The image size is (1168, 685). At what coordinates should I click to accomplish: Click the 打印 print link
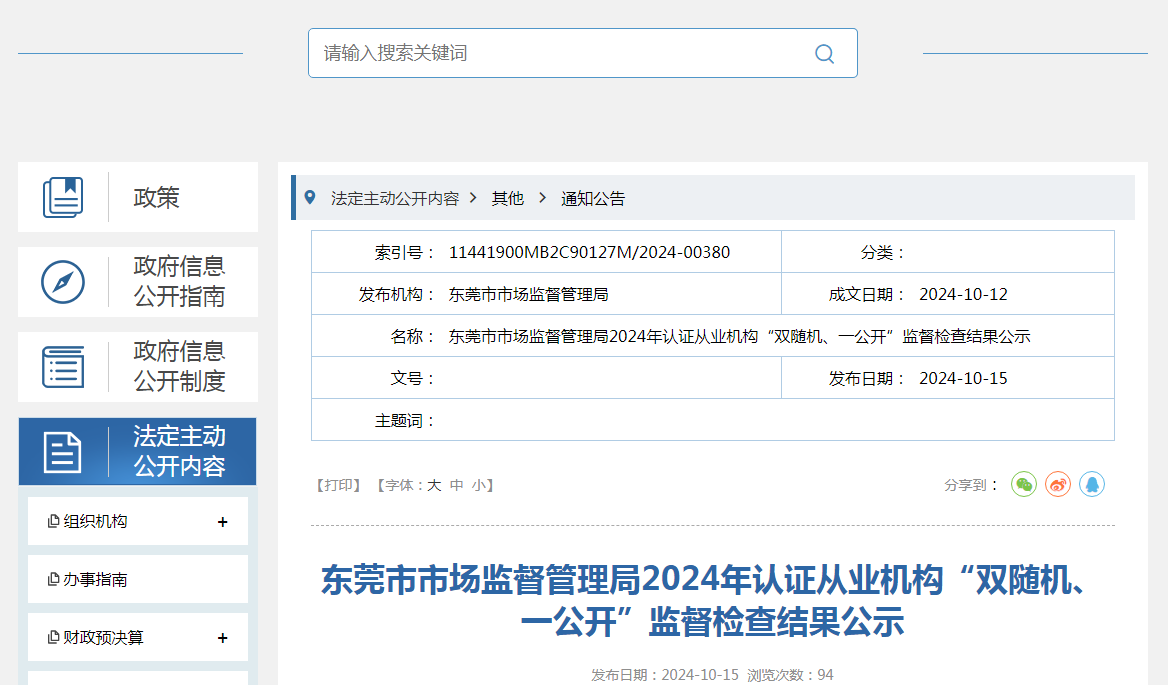(x=338, y=486)
